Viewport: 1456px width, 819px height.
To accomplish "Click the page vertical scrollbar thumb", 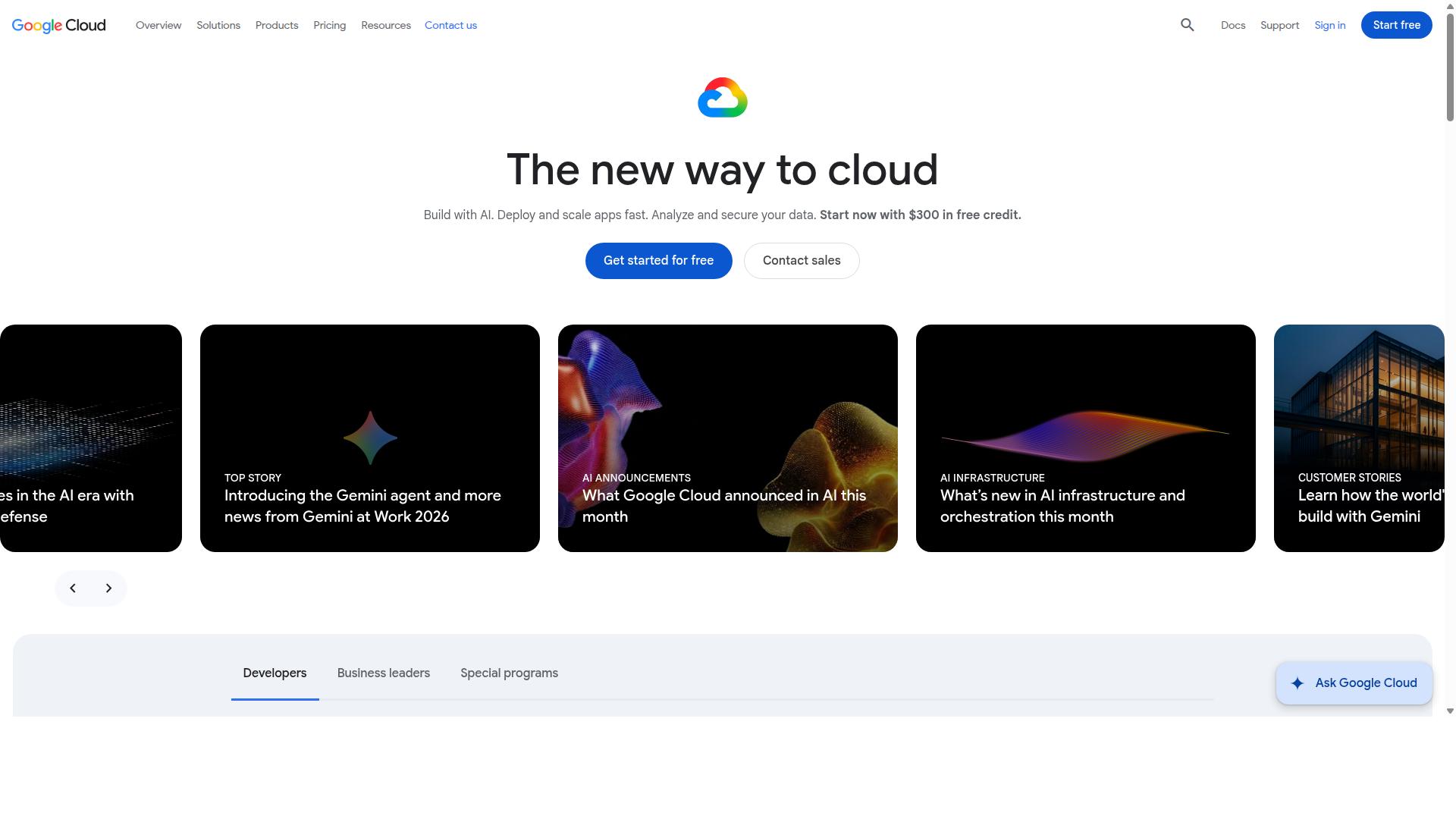I will [1450, 66].
